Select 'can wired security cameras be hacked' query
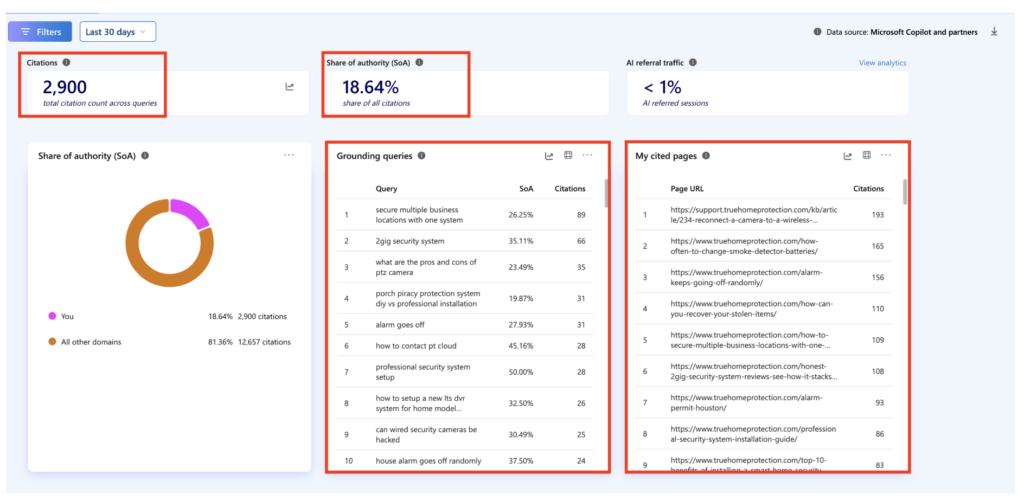Screen dimensions: 1024x500 (465, 435)
